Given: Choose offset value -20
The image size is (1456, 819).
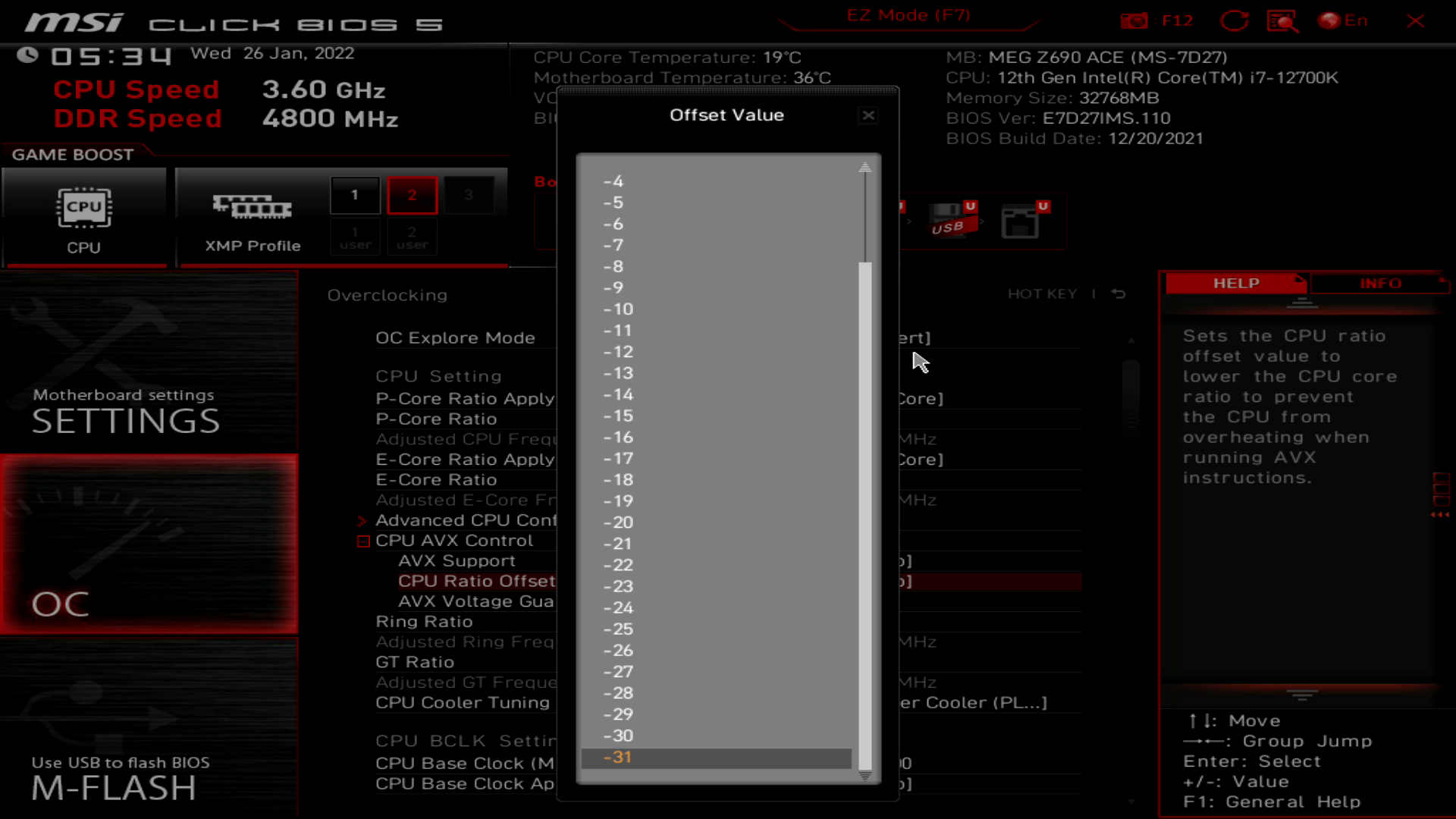Looking at the screenshot, I should (716, 522).
